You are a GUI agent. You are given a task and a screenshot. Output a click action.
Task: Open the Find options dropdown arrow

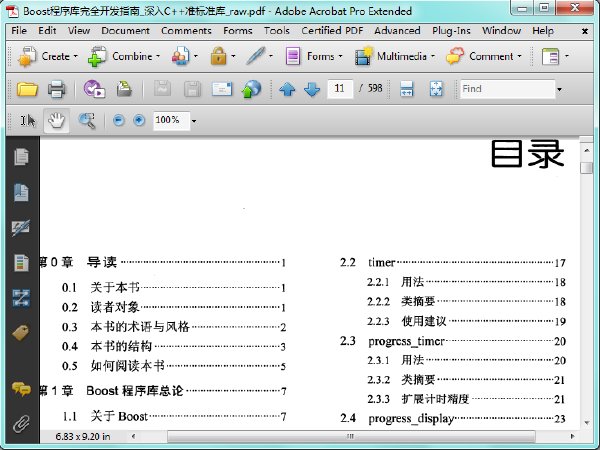pos(559,90)
